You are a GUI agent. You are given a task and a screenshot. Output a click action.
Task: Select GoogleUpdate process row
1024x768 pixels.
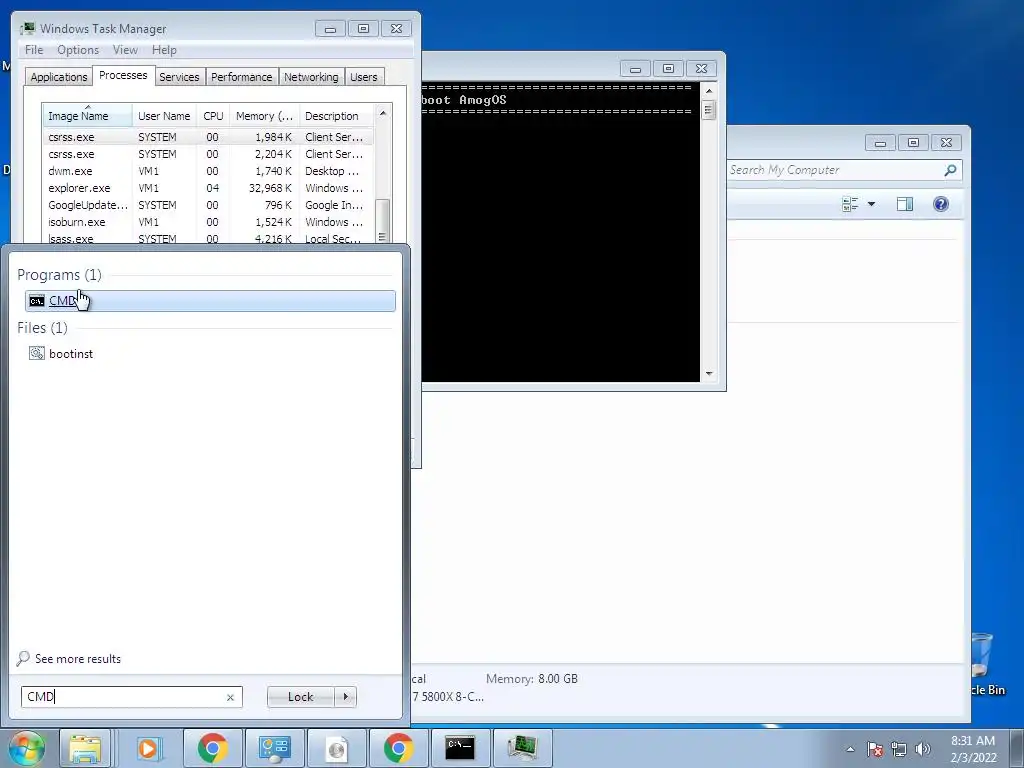tap(208, 205)
